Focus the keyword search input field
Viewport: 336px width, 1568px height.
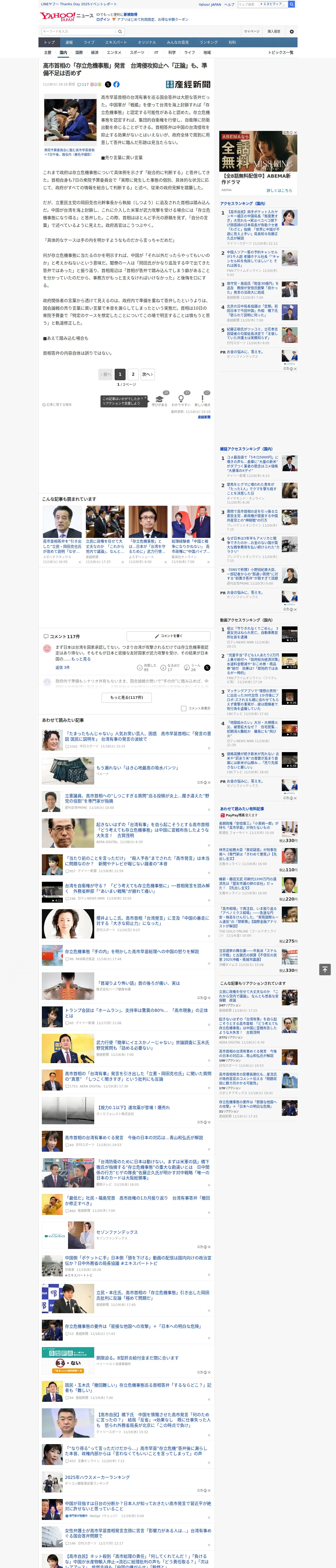pos(78,31)
